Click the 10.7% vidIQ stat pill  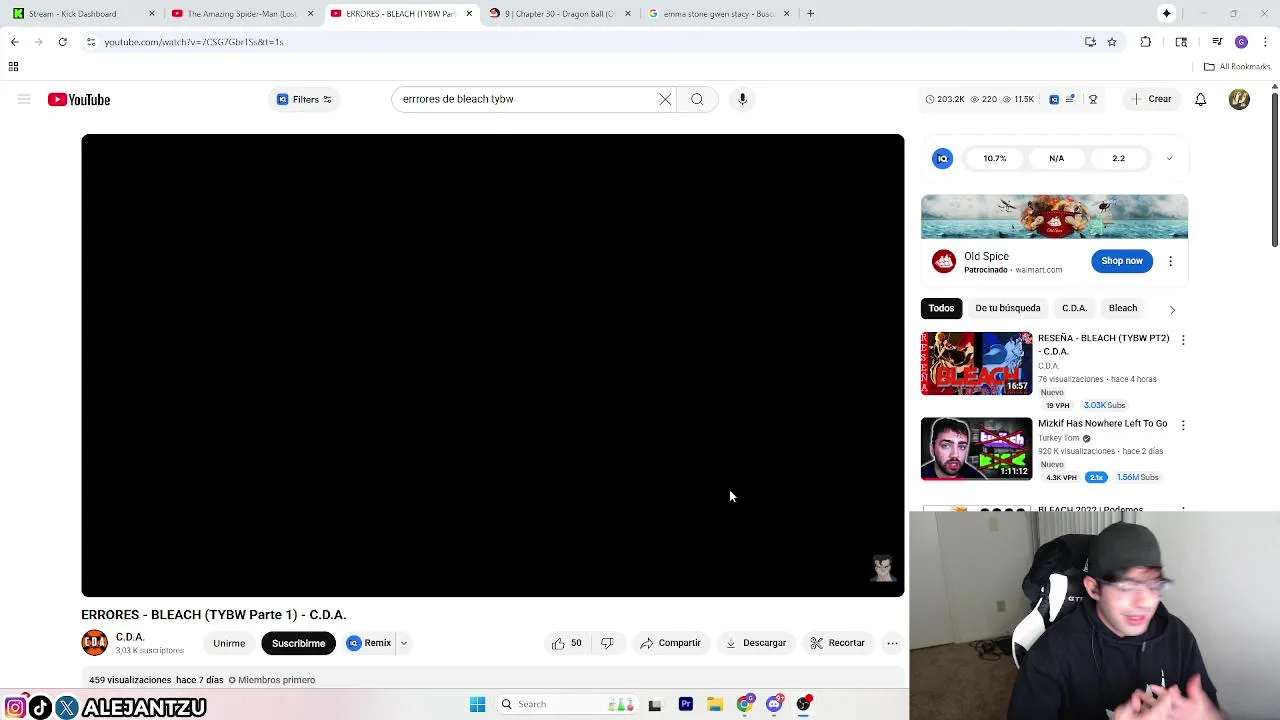[x=994, y=158]
